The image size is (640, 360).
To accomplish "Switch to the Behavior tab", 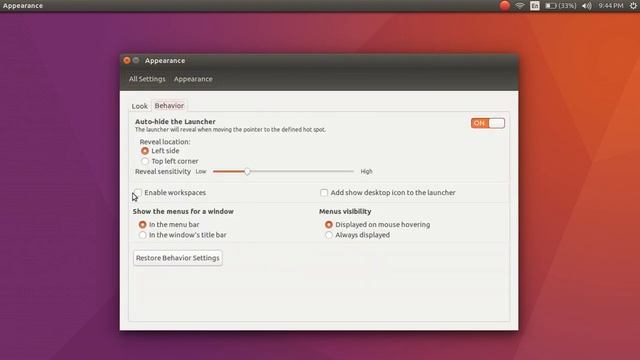I will 169,106.
